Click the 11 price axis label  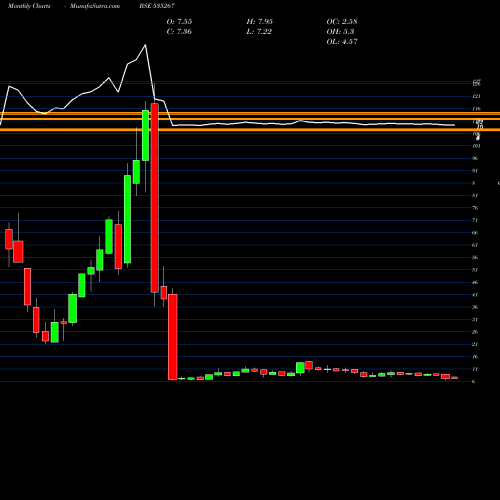[475, 369]
